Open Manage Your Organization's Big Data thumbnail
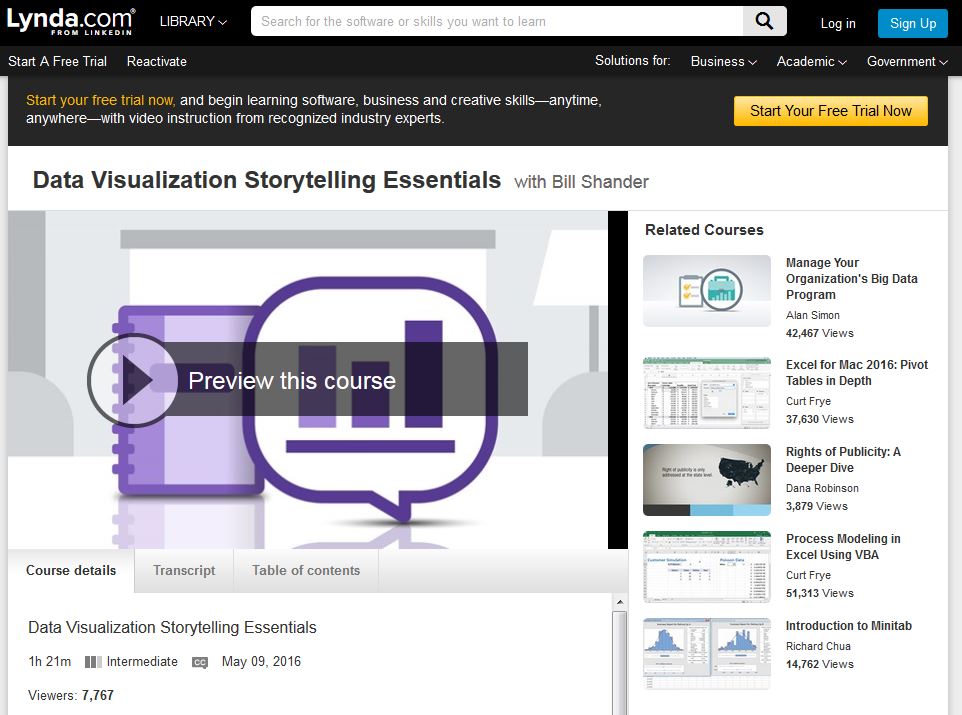Screen dimensions: 962x715 click(x=706, y=290)
